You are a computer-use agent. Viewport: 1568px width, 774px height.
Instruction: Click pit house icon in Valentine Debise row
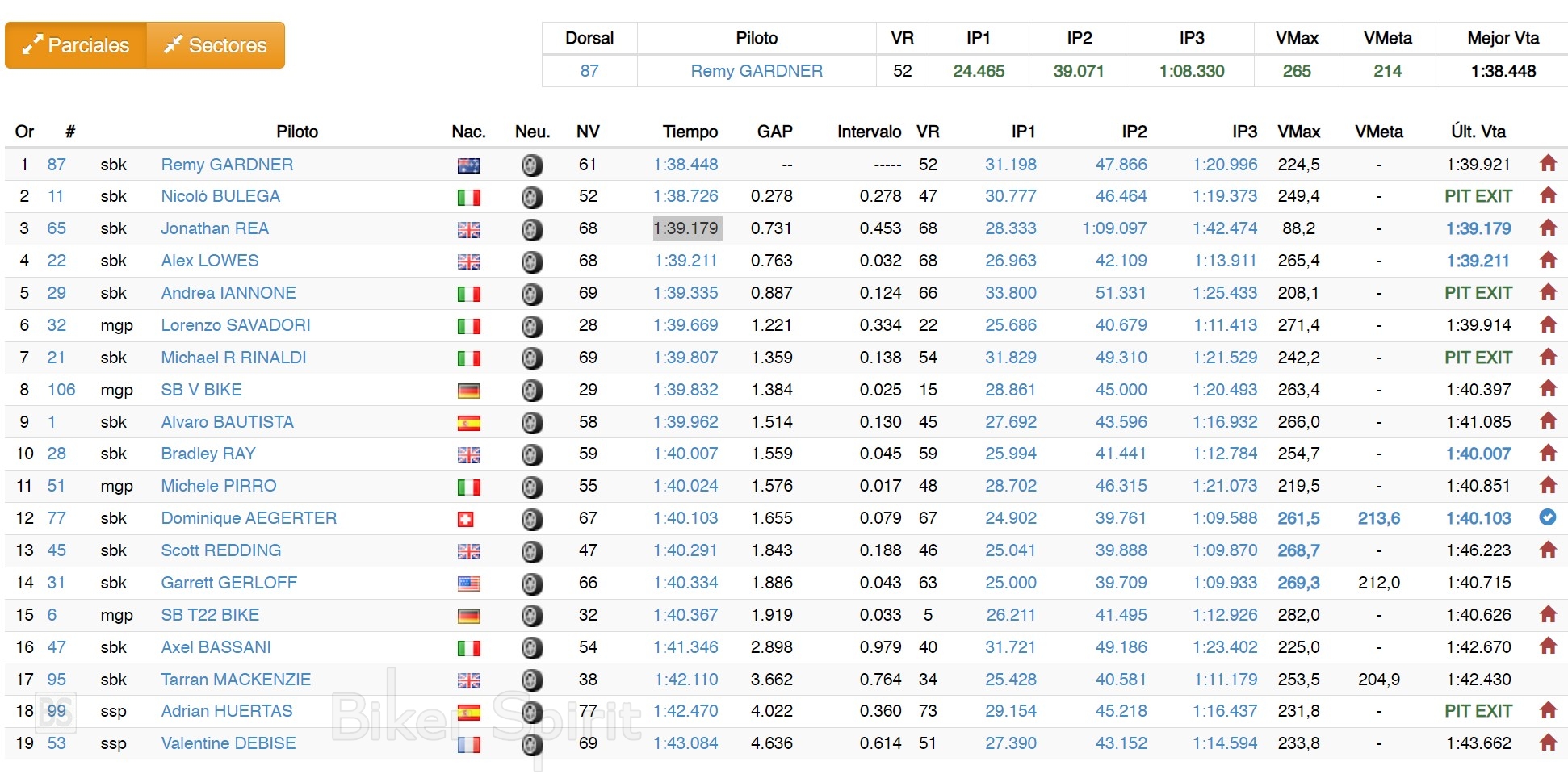1547,743
